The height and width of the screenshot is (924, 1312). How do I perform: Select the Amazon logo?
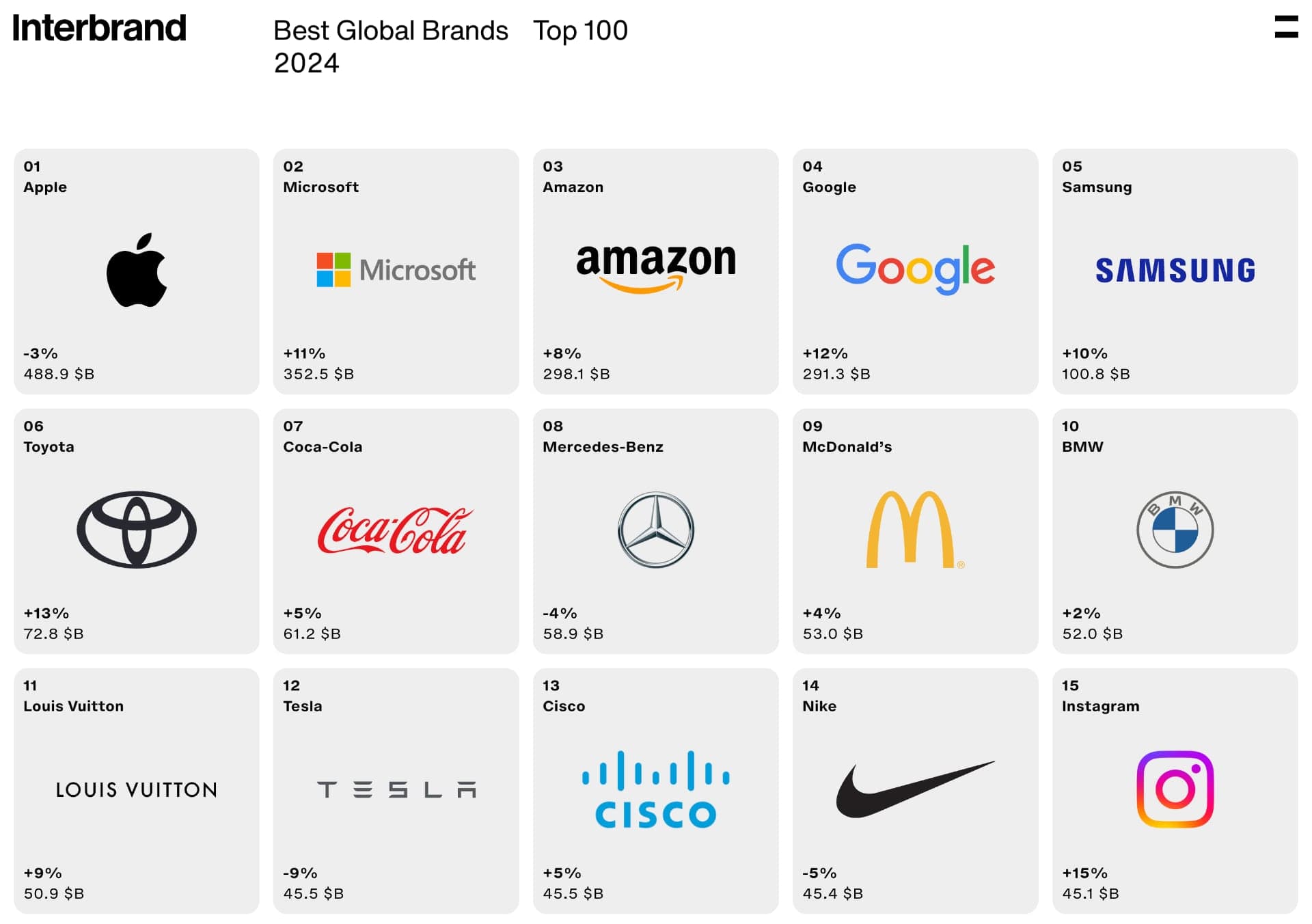(x=655, y=268)
